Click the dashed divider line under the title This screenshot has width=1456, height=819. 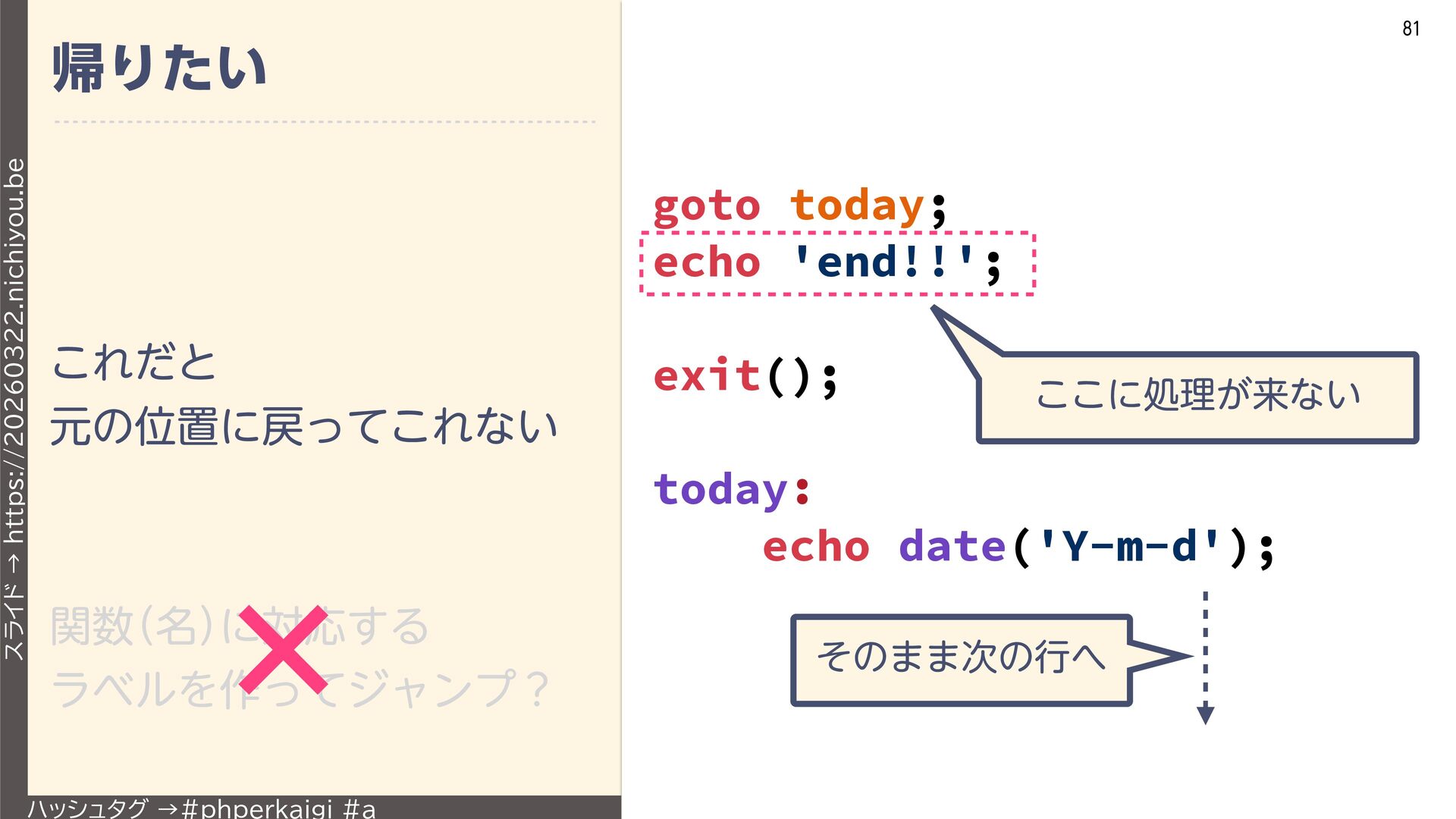[325, 121]
